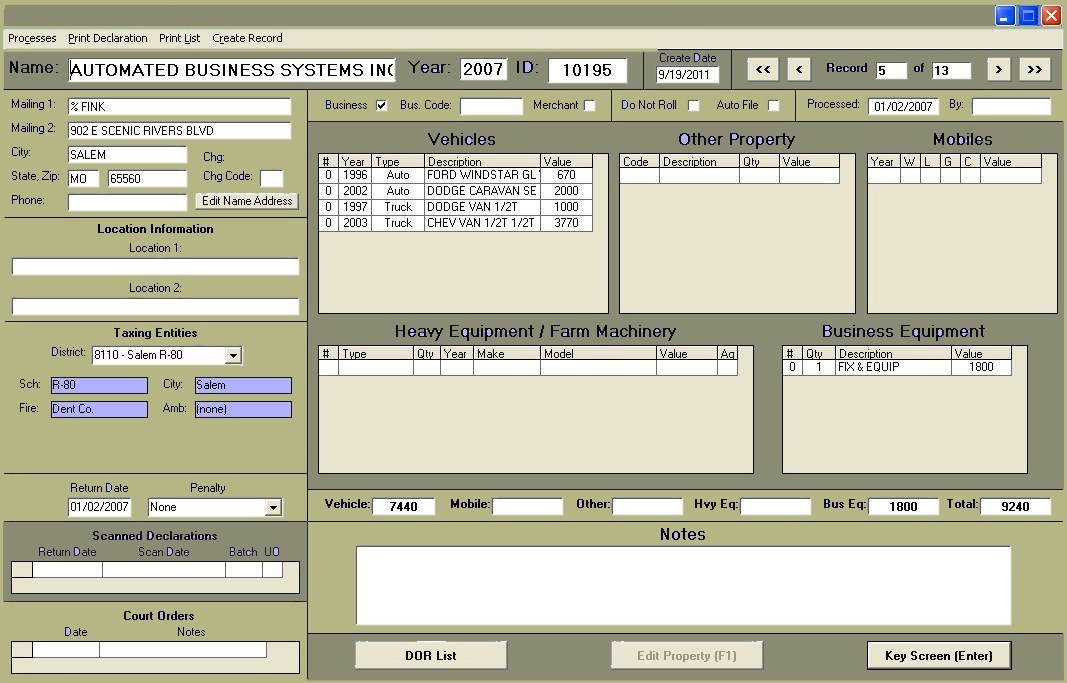This screenshot has height=683, width=1067.
Task: Advance to the next record
Action: 998,69
